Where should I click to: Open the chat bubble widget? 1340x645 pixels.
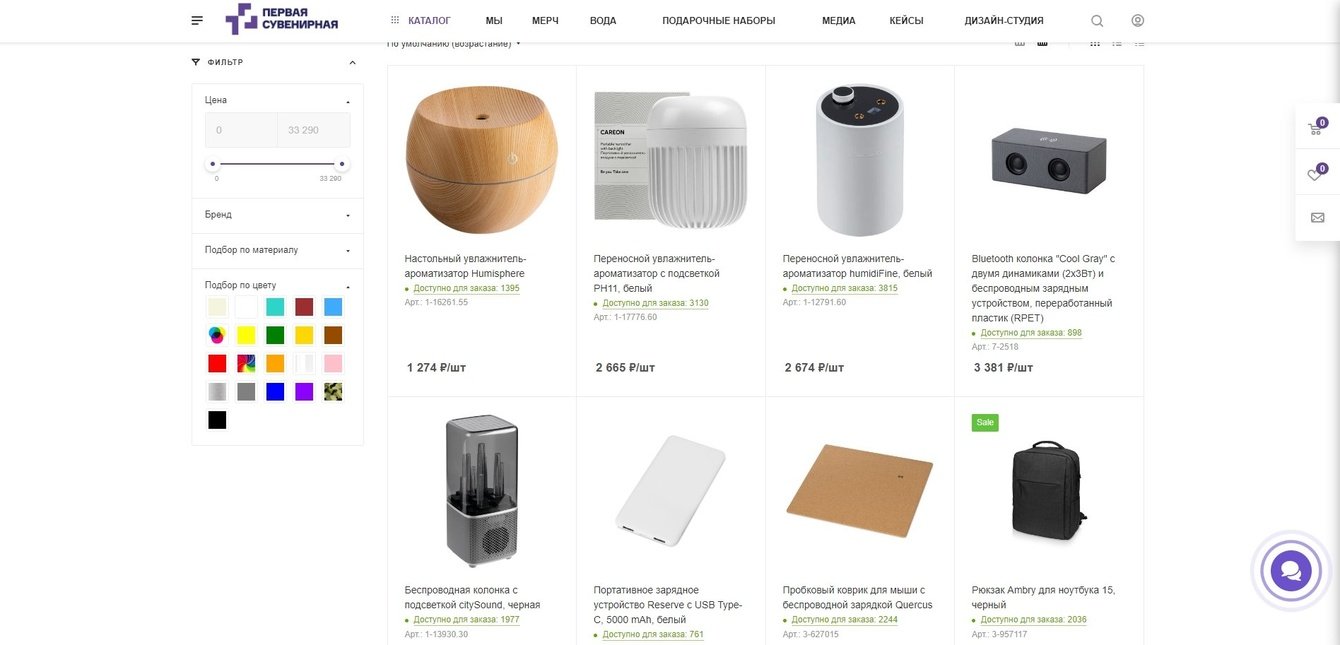pos(1290,571)
